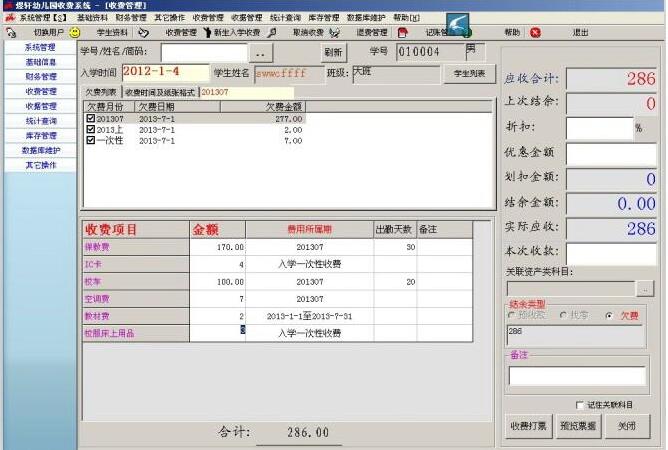The height and width of the screenshot is (450, 668).
Task: Click the '..' browse button beside the search field
Action: [260, 53]
